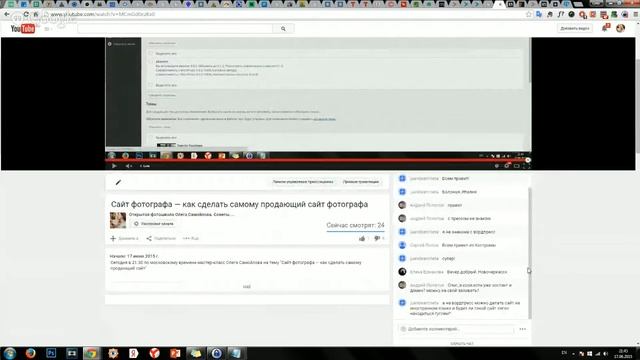Open the channel settings button with gear
Viewport: 640px width, 360px height.
coord(153,224)
